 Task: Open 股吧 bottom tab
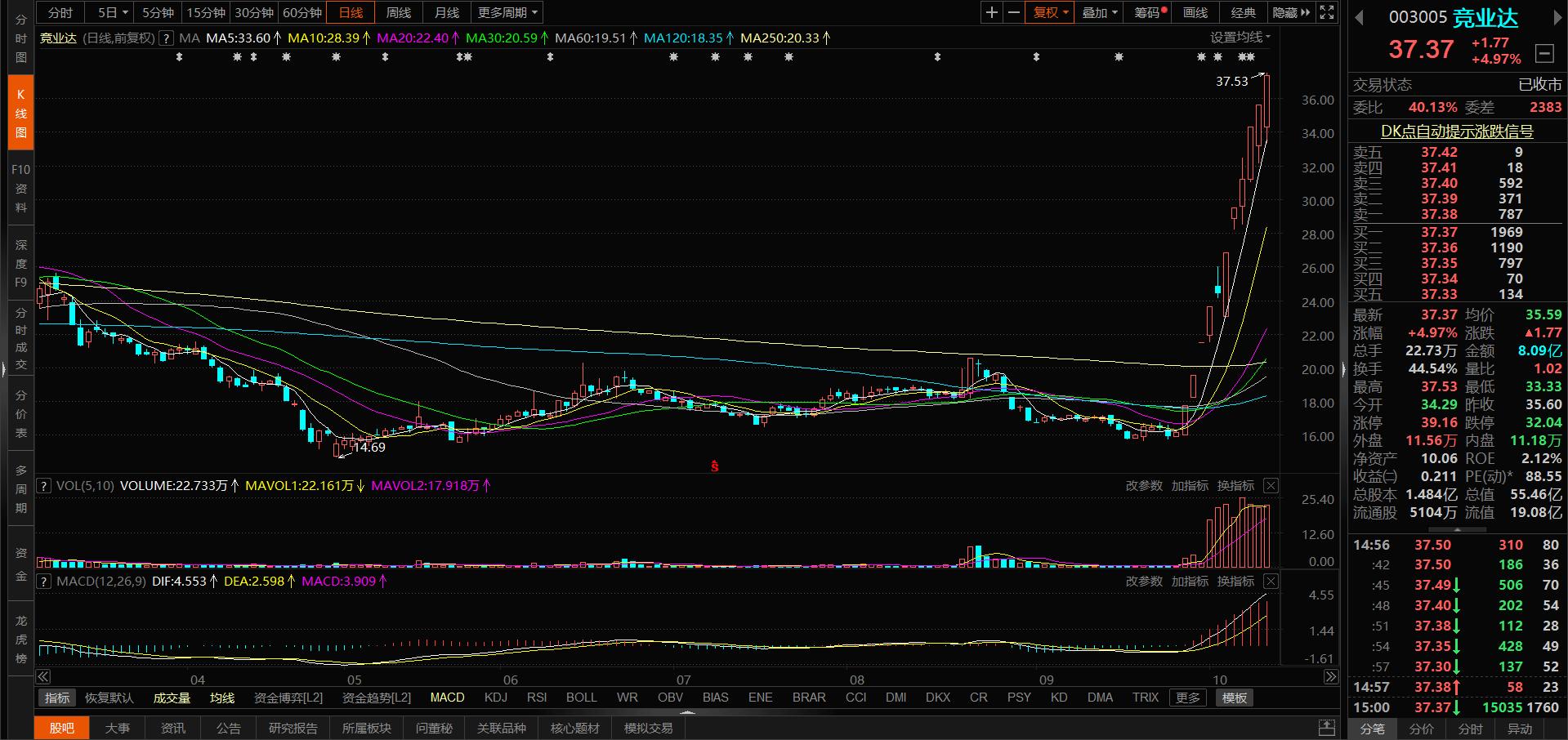coord(62,728)
